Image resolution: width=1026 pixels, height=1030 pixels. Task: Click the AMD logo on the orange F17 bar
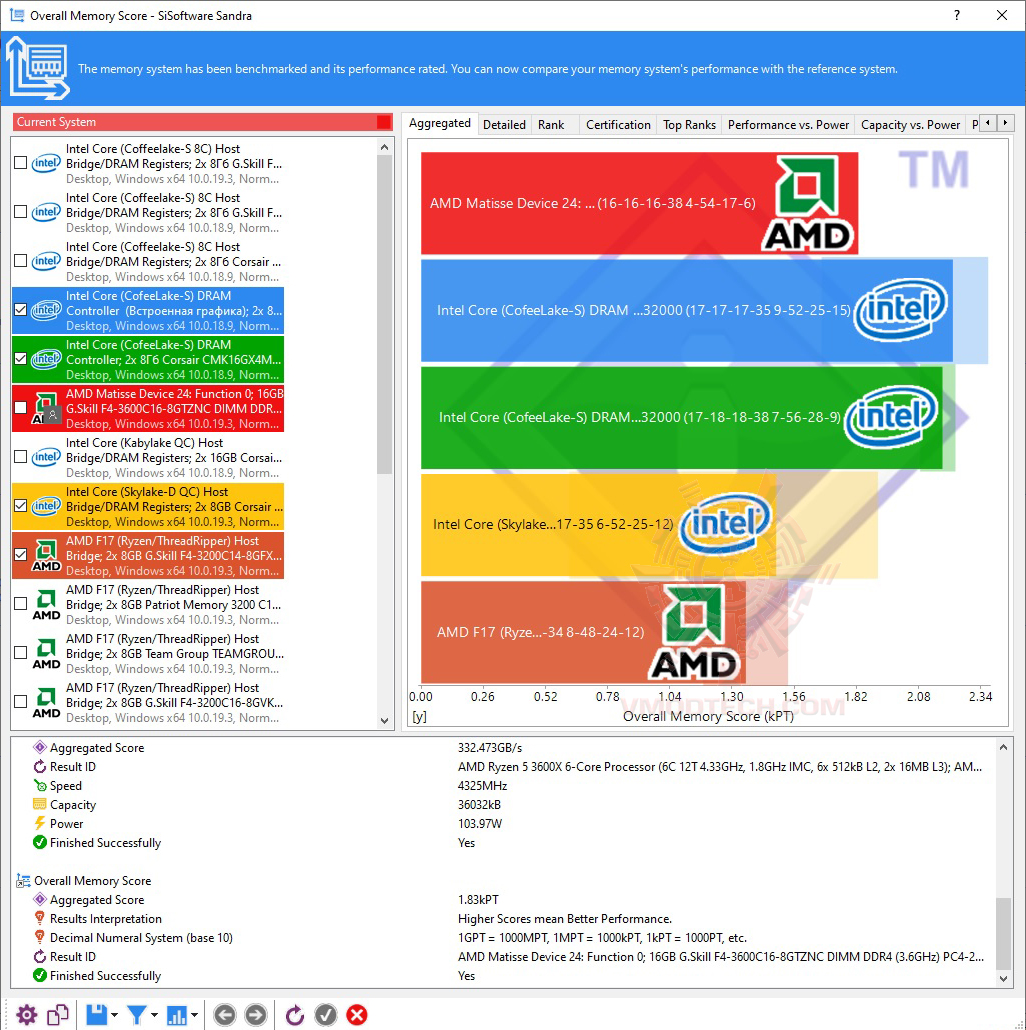(x=694, y=632)
